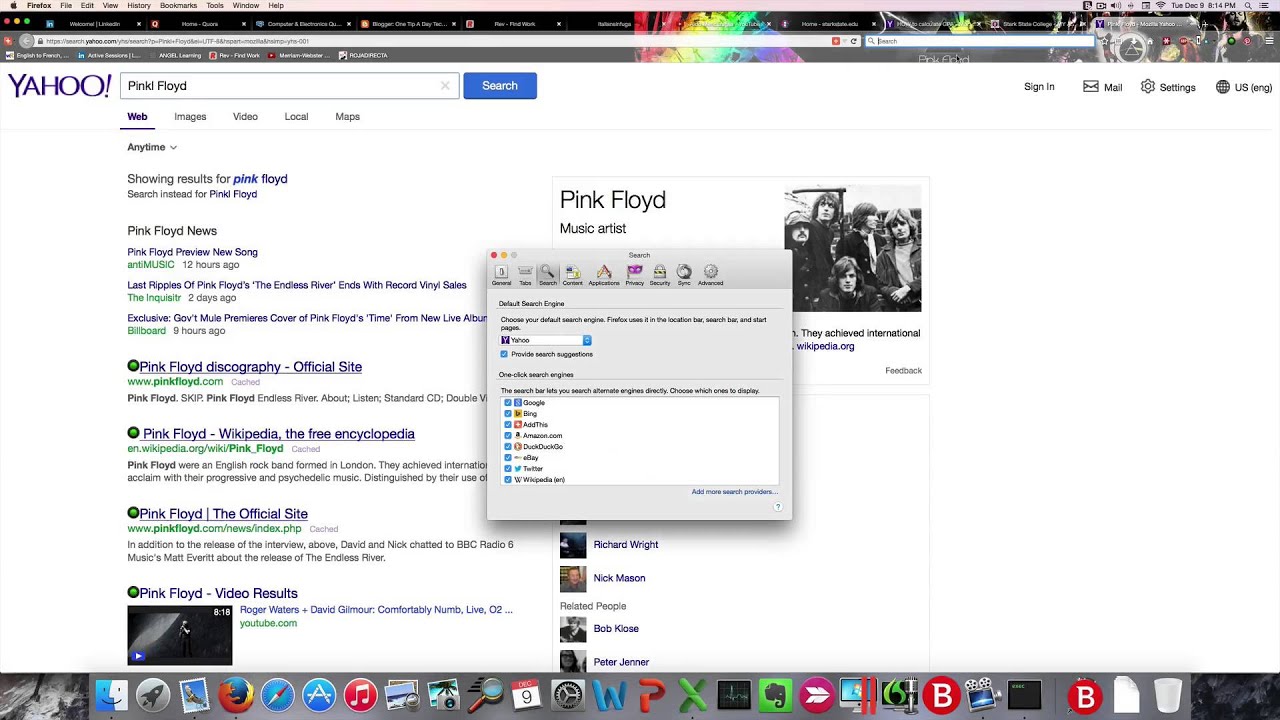Open Launchpad rocket in the Dock
Image resolution: width=1280 pixels, height=720 pixels.
[x=153, y=695]
